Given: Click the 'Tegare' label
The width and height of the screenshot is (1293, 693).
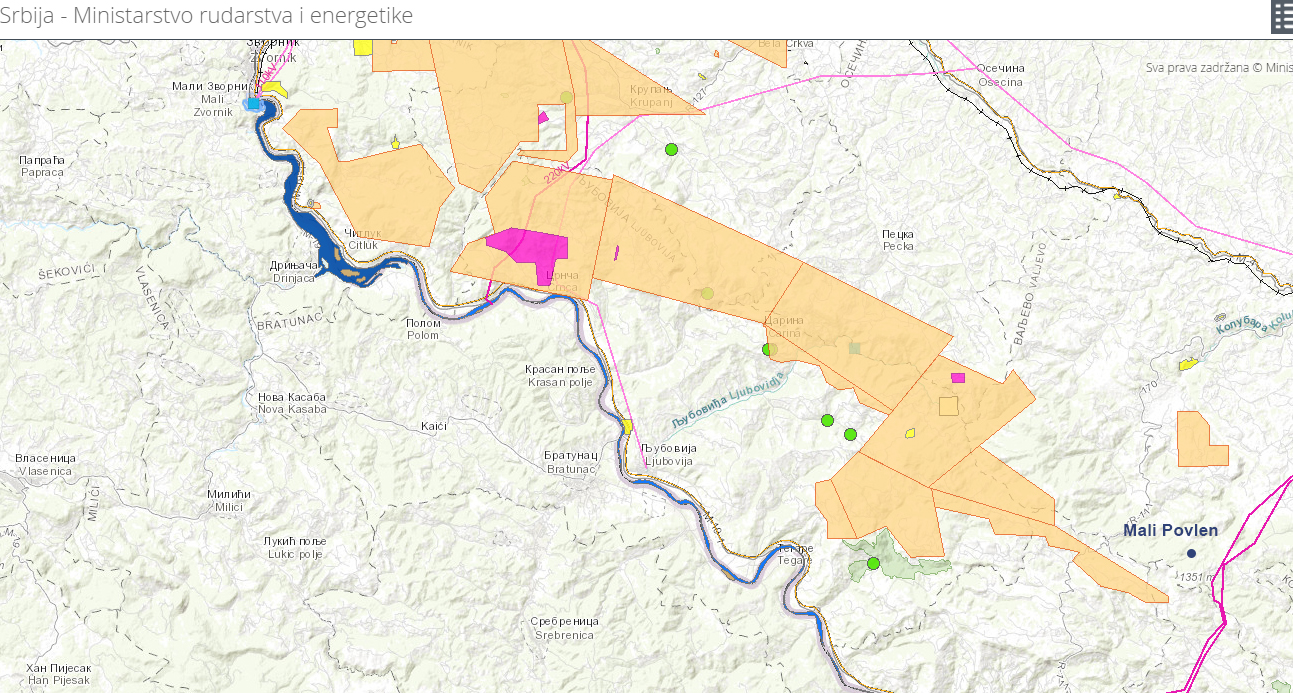Looking at the screenshot, I should [x=796, y=555].
